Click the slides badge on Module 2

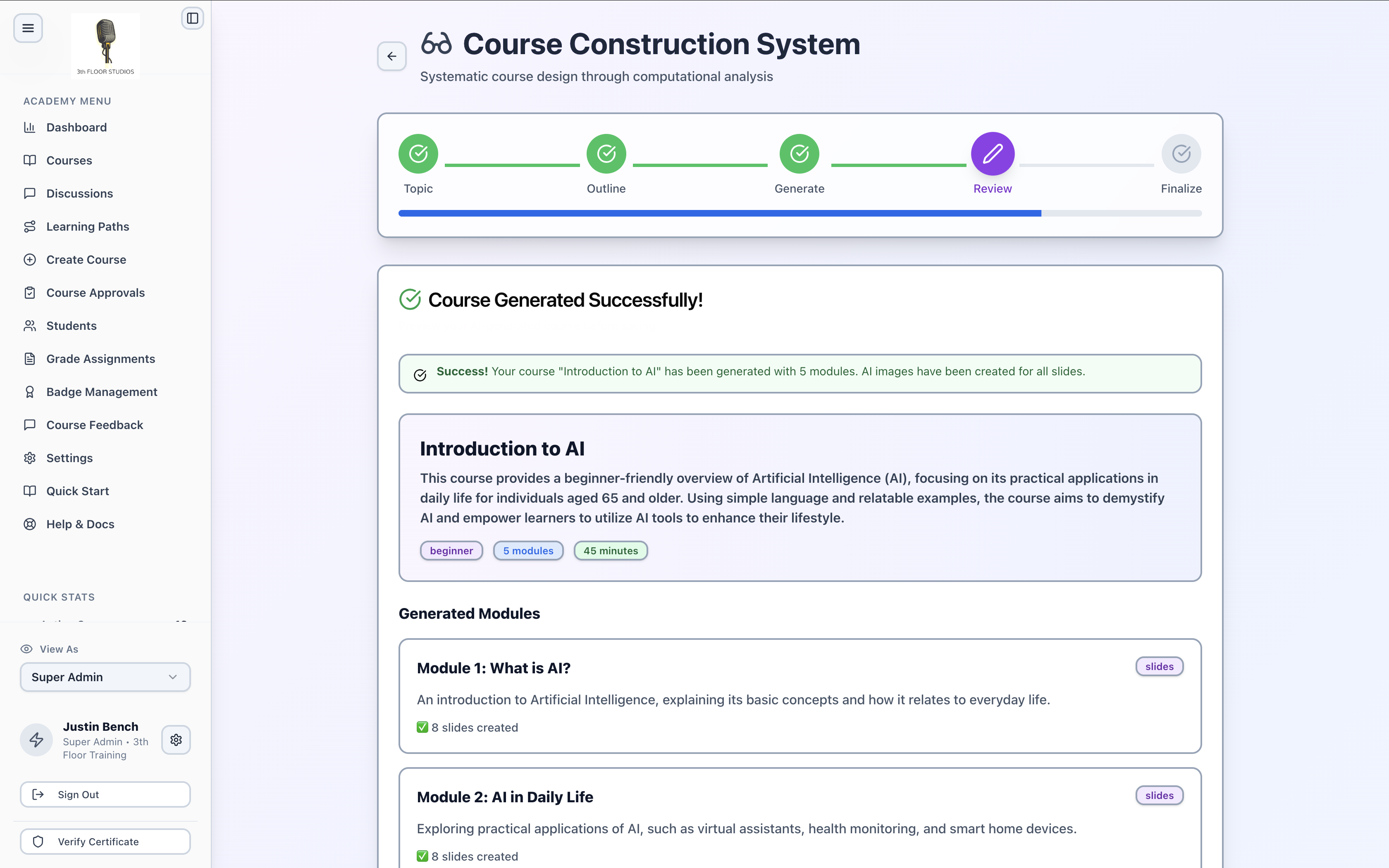pos(1160,796)
